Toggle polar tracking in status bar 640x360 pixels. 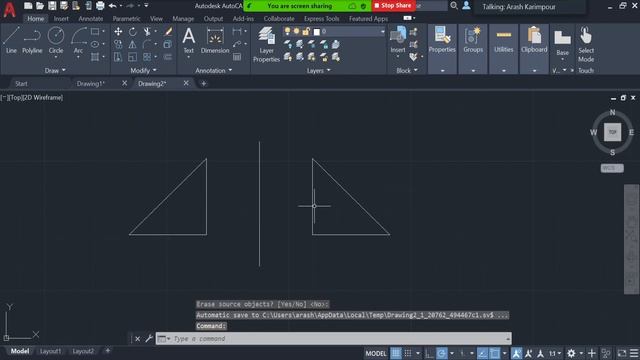441,353
